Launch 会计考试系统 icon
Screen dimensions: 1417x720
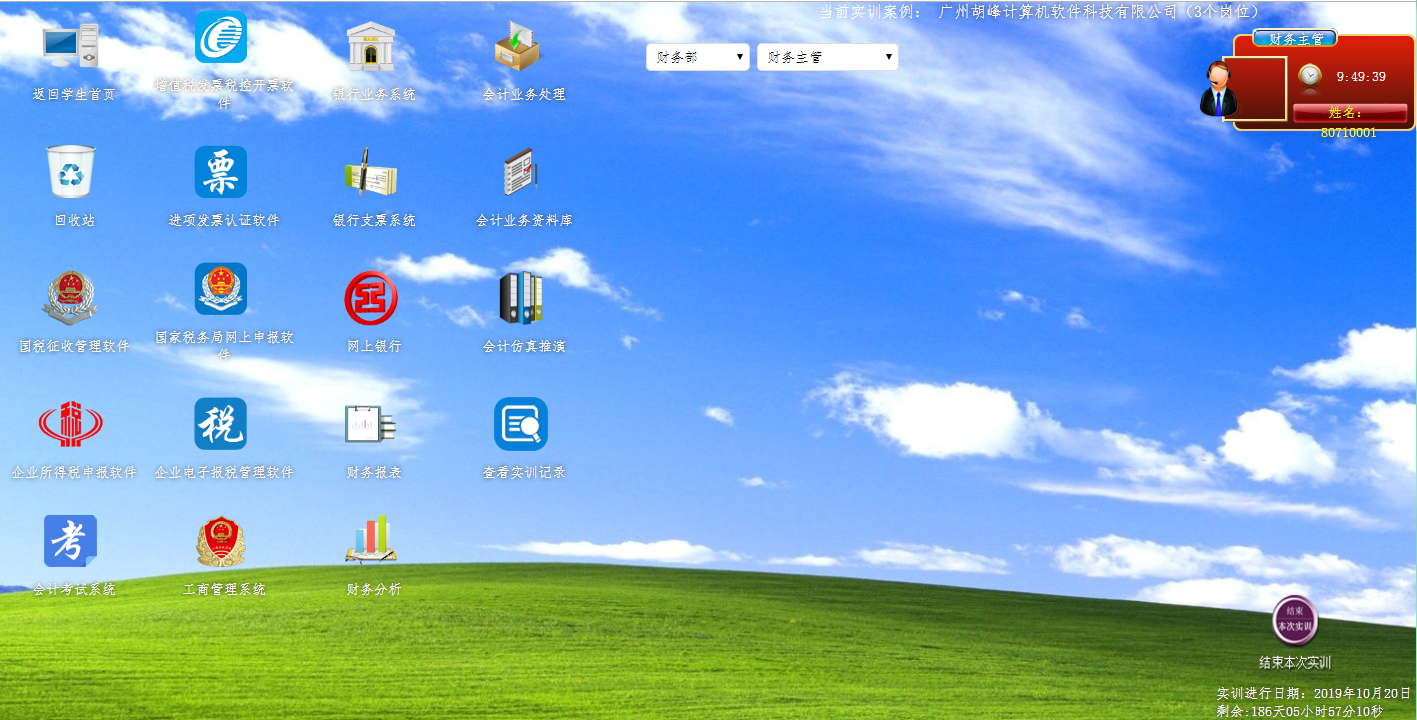70,541
